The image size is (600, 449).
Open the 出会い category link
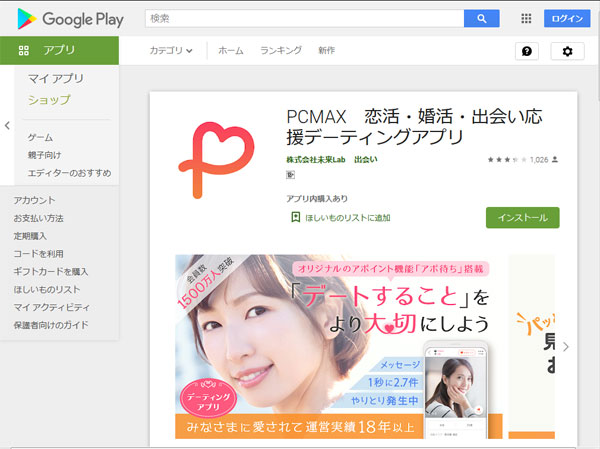coord(365,160)
